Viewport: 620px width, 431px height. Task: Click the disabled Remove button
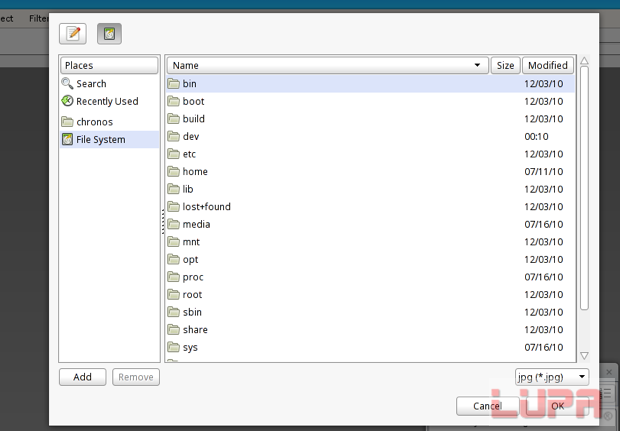(136, 377)
